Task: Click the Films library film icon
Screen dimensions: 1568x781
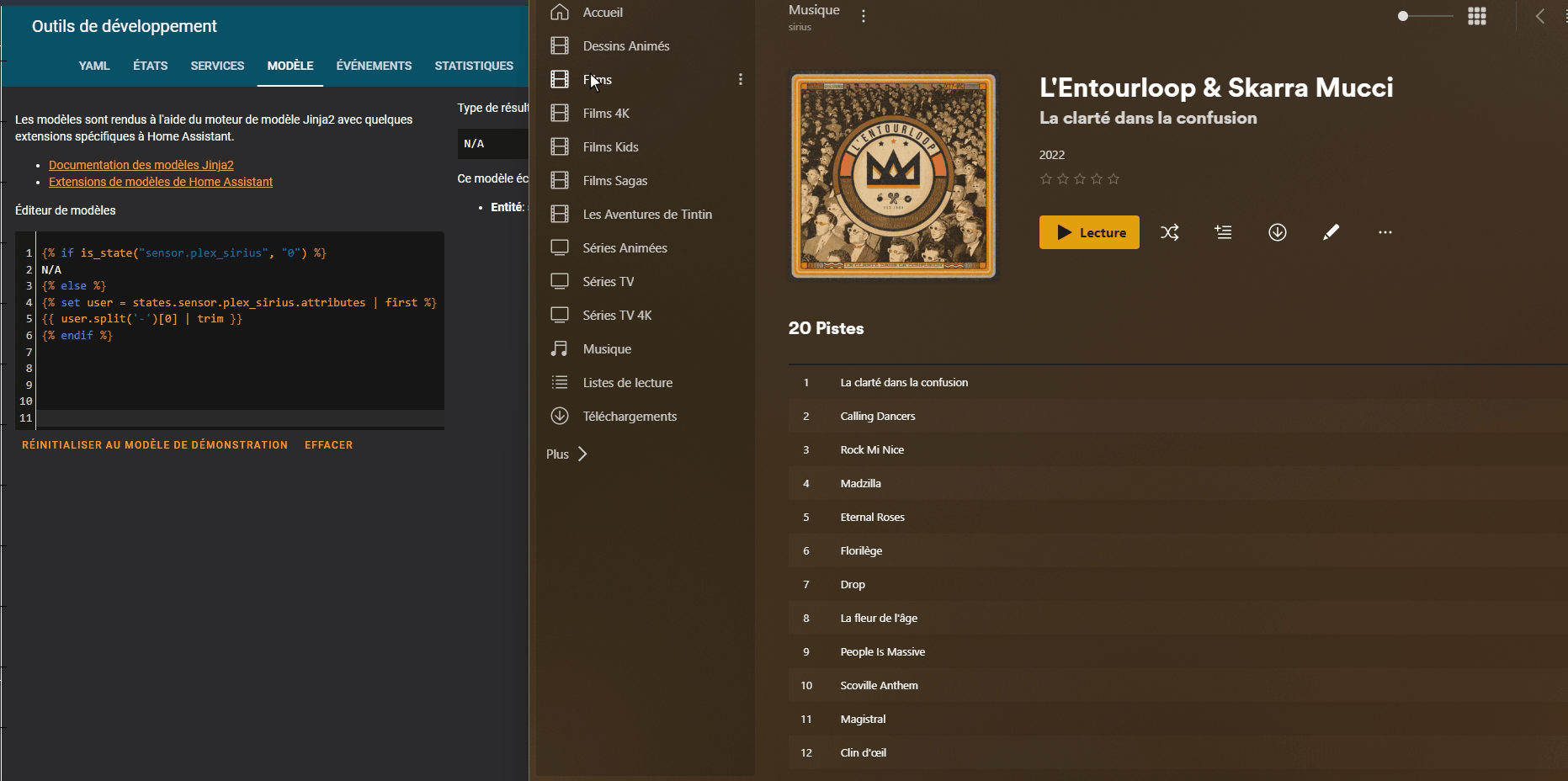Action: click(x=560, y=79)
